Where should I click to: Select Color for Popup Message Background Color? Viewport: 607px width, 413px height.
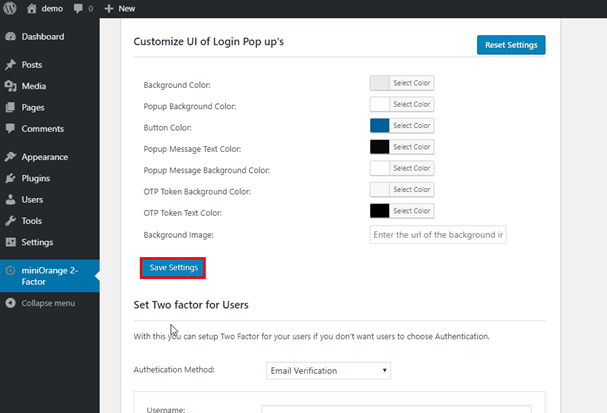point(412,168)
